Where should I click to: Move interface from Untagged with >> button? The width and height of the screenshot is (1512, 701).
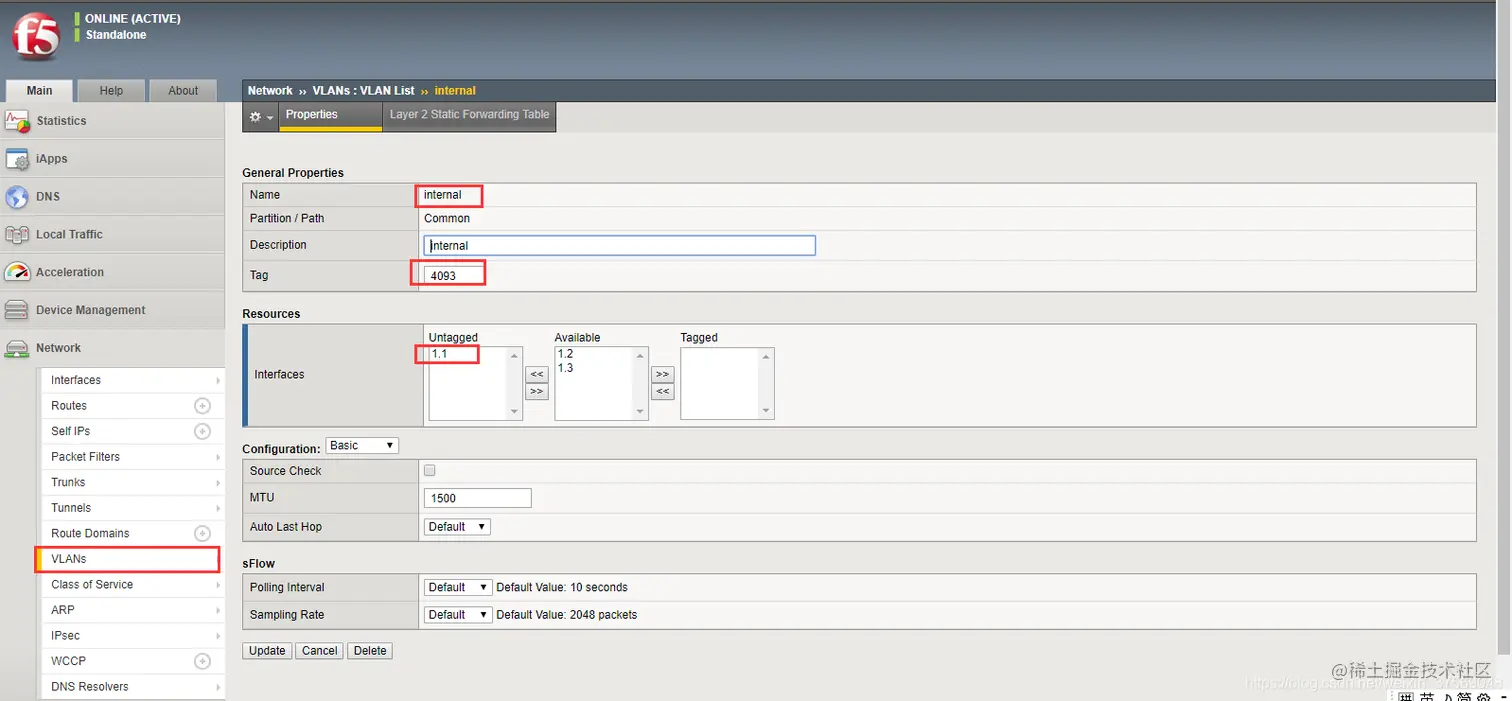tap(537, 391)
